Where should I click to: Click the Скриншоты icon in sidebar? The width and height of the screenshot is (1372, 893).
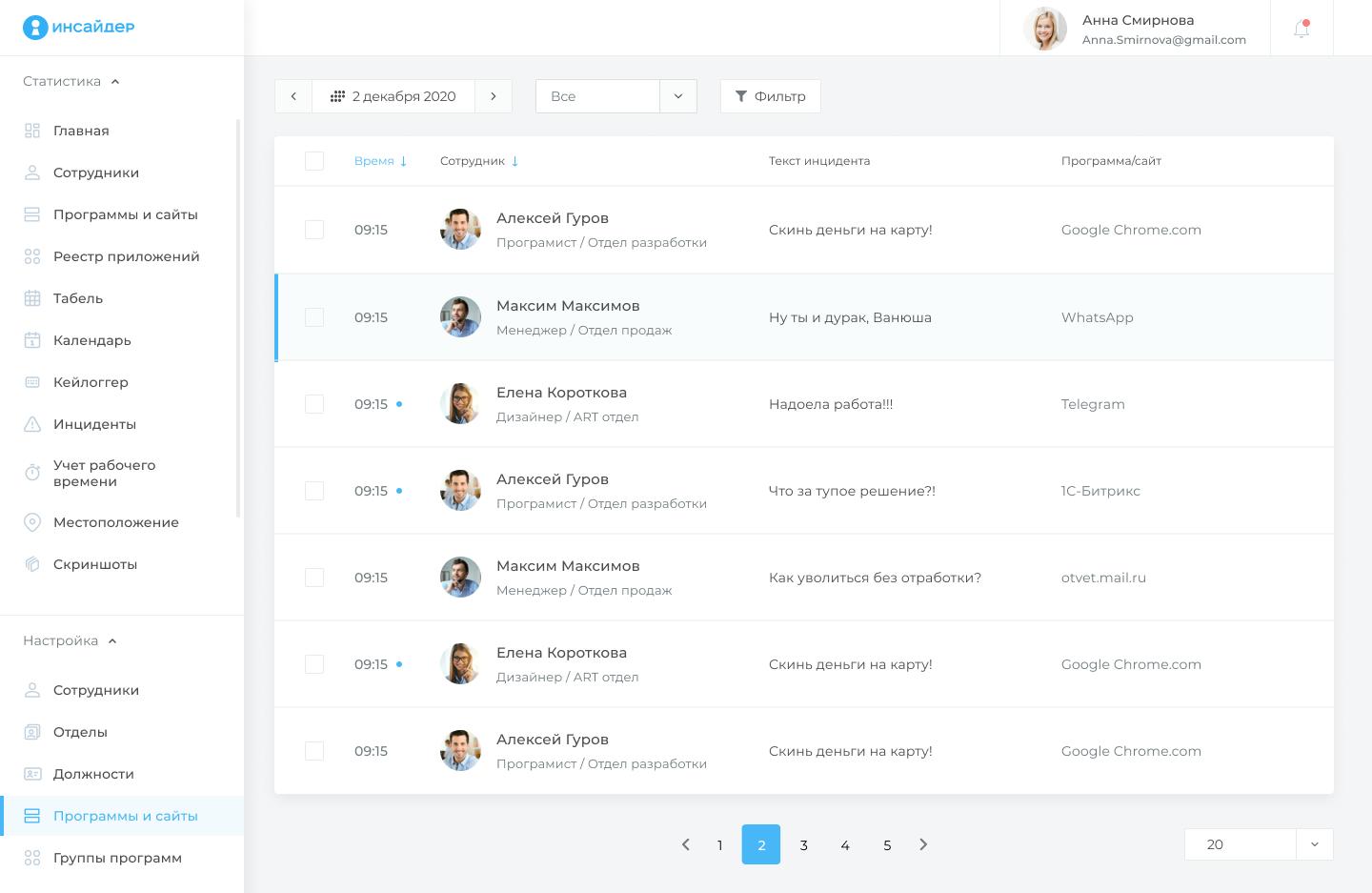coord(32,564)
